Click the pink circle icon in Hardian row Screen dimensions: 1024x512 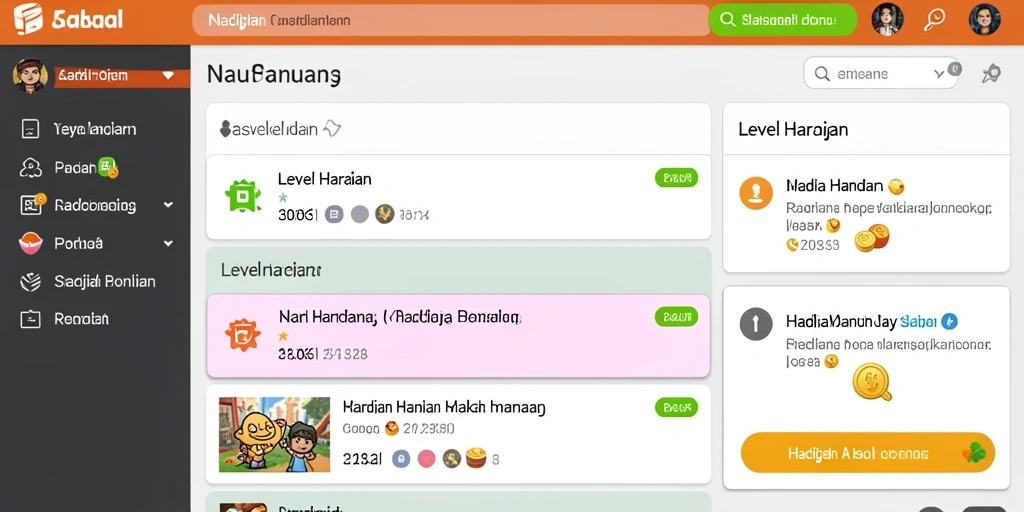426,459
